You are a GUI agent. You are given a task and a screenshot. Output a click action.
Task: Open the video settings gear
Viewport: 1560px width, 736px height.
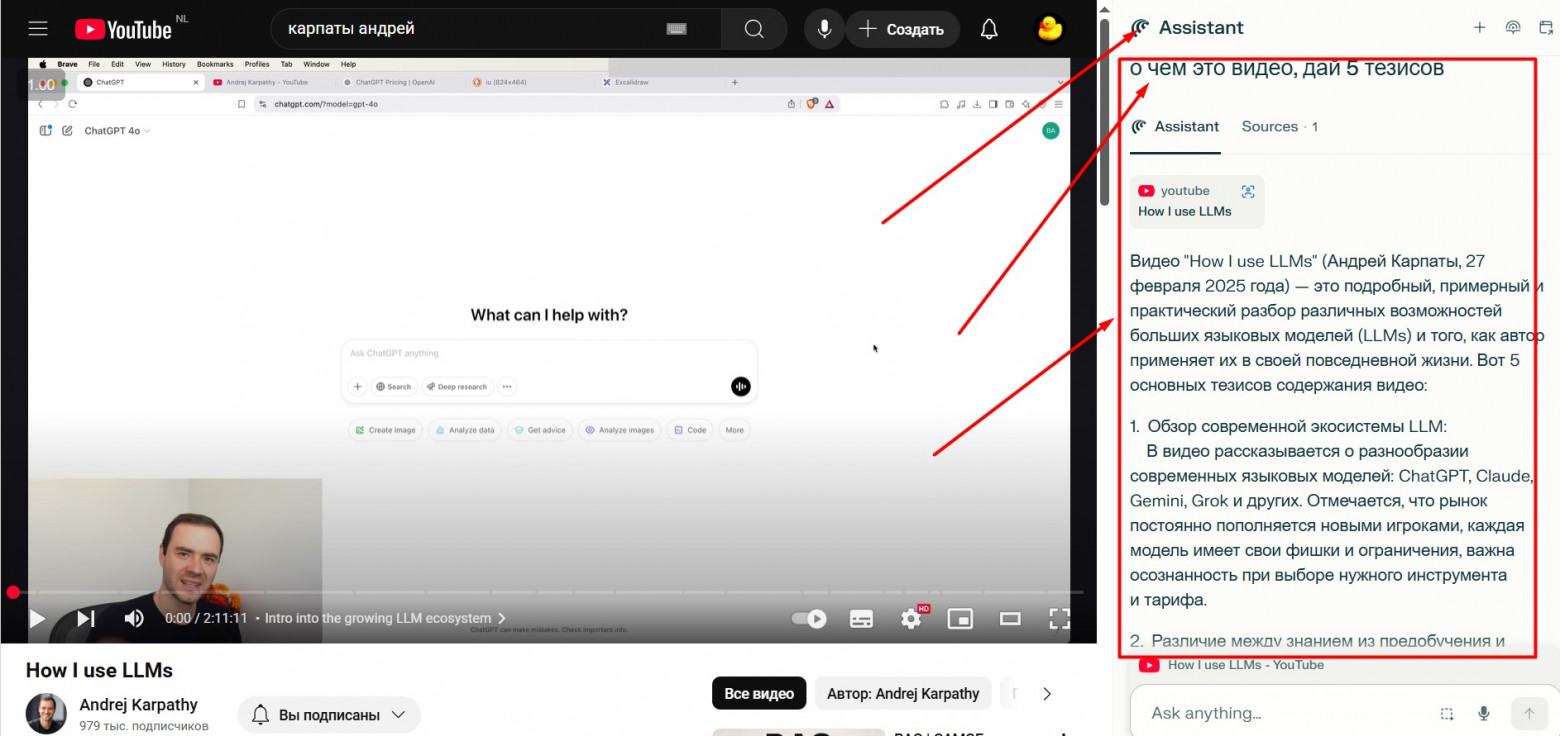[911, 618]
